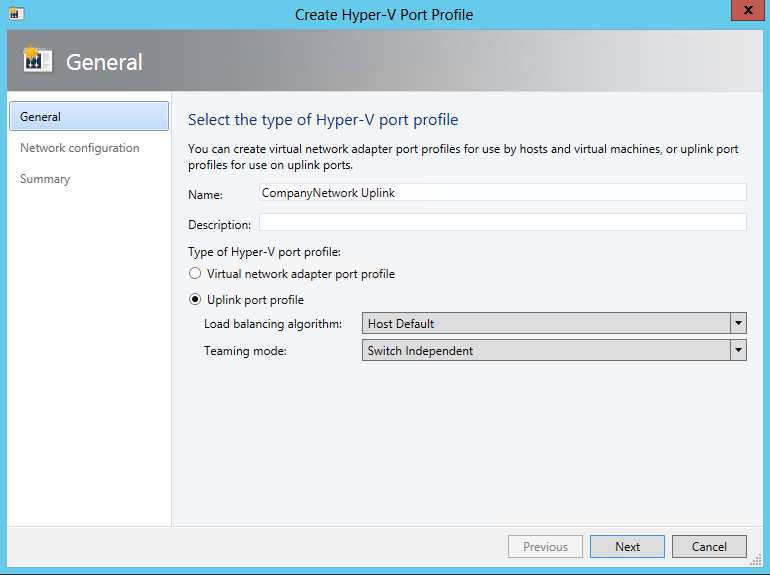770x575 pixels.
Task: Click the 'Type of Hyper-V port profile:' label
Action: [264, 252]
